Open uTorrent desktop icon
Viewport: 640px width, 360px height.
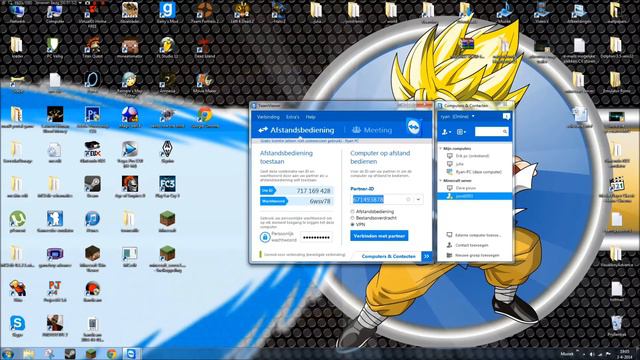(x=17, y=222)
